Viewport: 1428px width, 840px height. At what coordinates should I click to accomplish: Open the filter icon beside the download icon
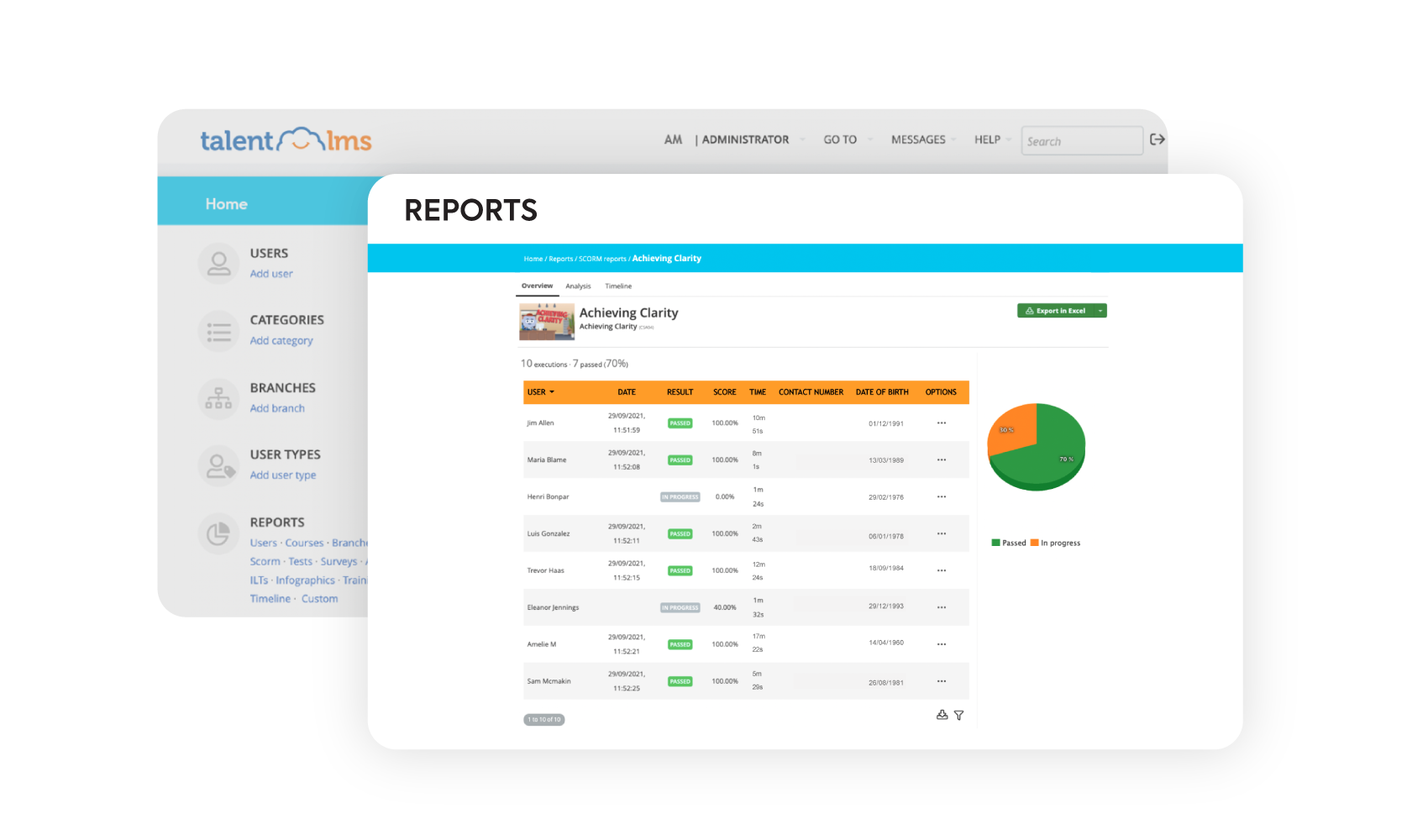959,715
